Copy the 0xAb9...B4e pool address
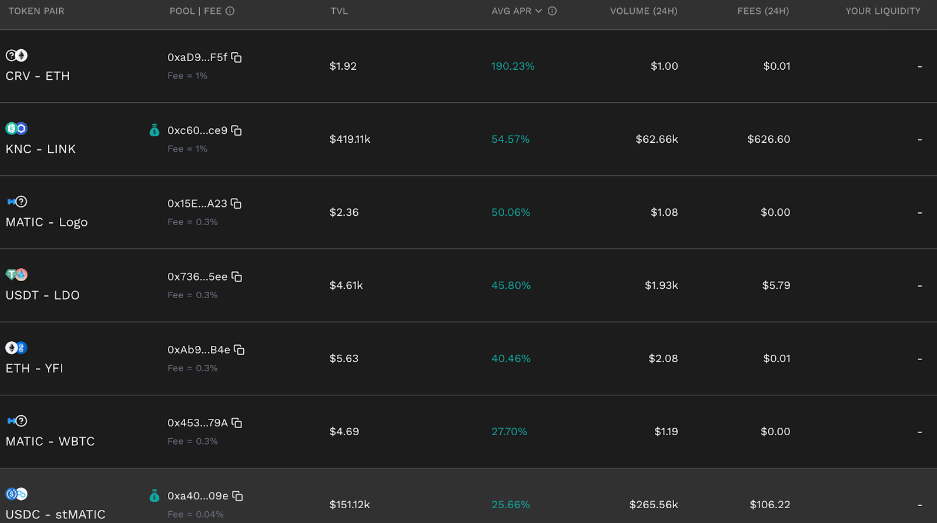Image resolution: width=937 pixels, height=523 pixels. [239, 350]
